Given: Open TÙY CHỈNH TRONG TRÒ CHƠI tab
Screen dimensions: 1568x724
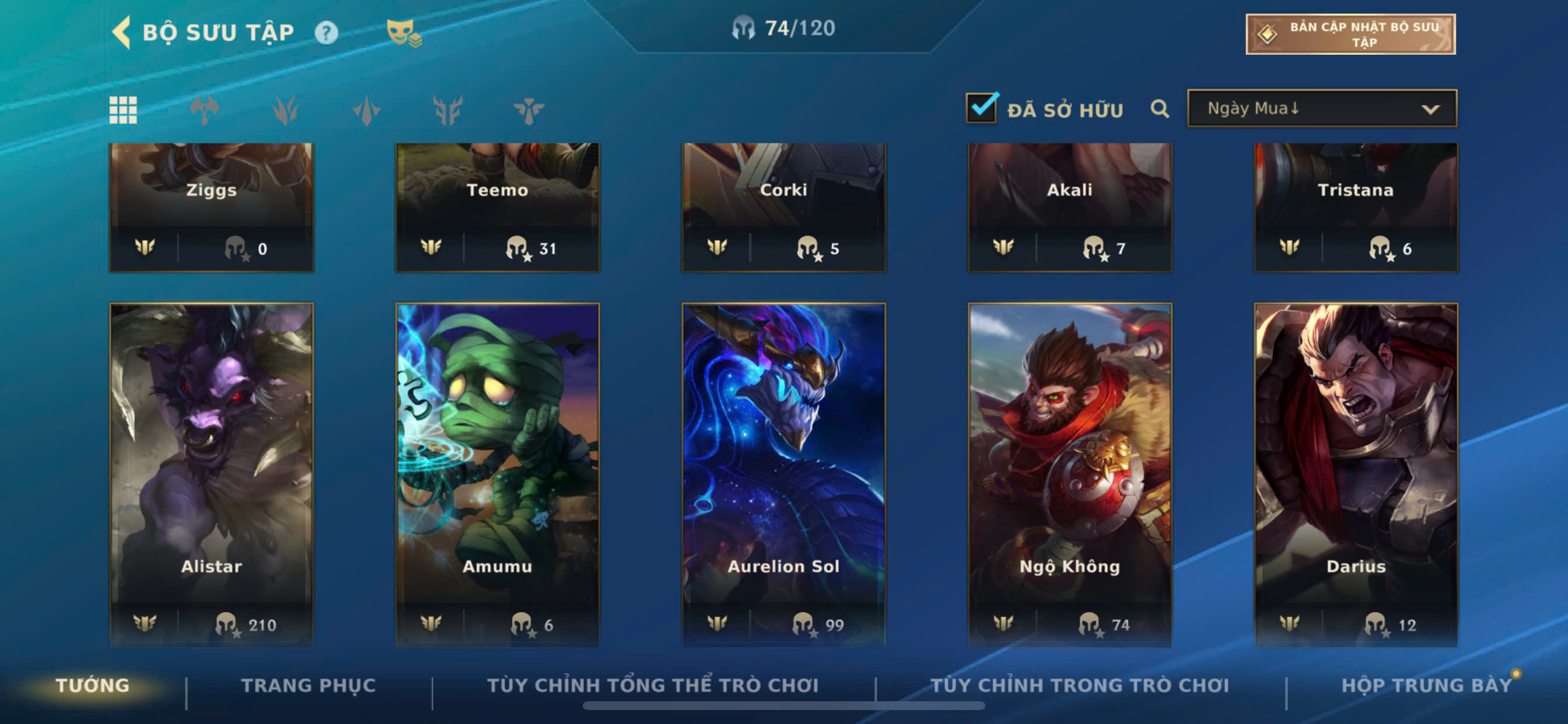Looking at the screenshot, I should click(x=1079, y=685).
